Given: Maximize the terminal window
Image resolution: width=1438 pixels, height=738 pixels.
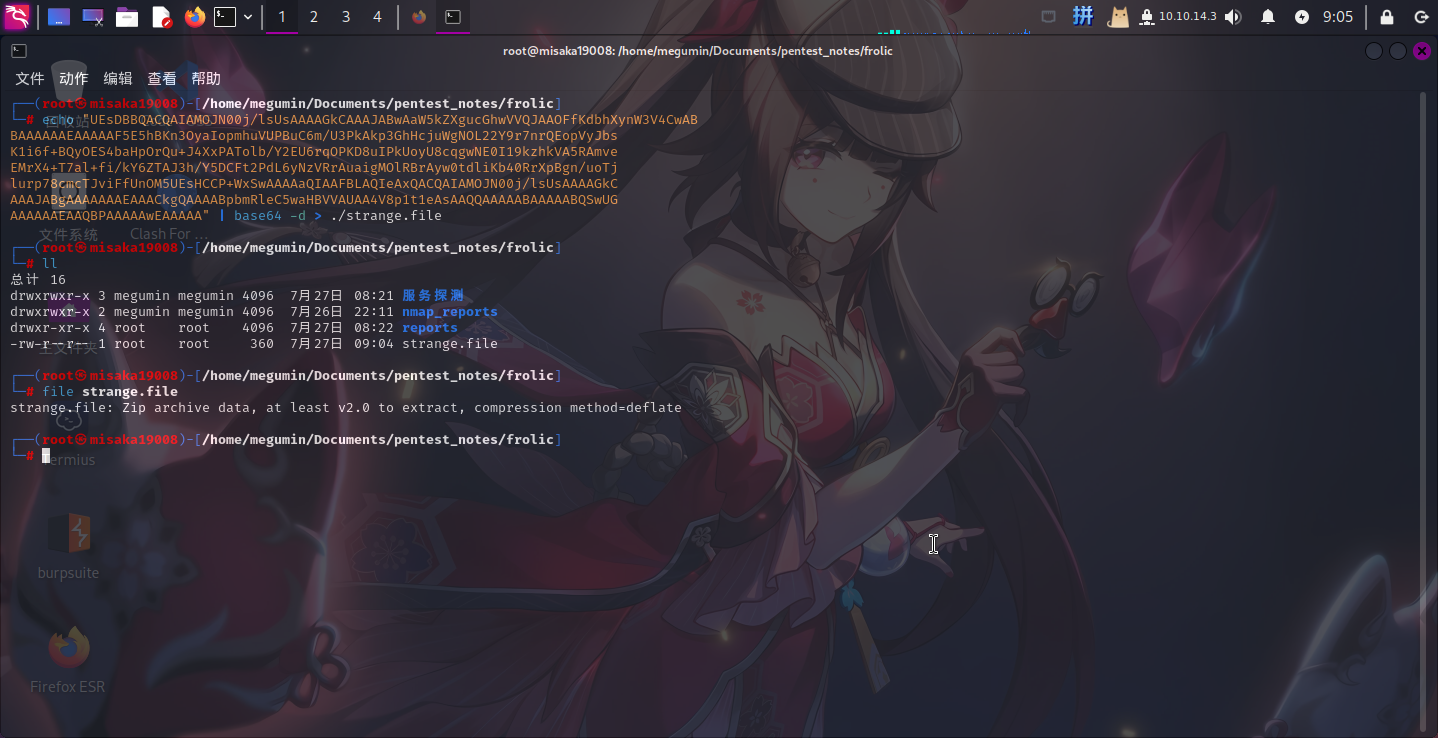Looking at the screenshot, I should (1398, 51).
